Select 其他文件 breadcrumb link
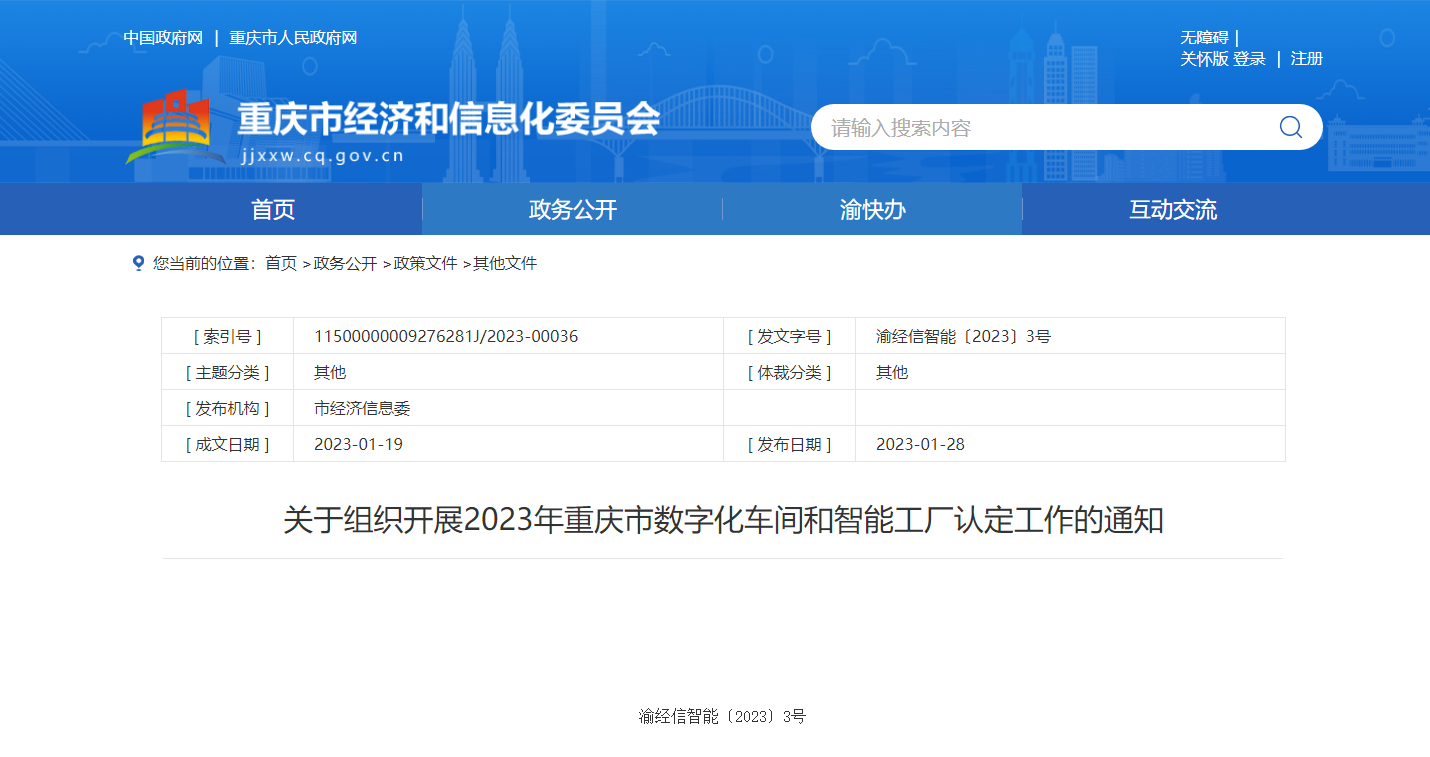Screen dimensions: 1430x757 tap(505, 264)
